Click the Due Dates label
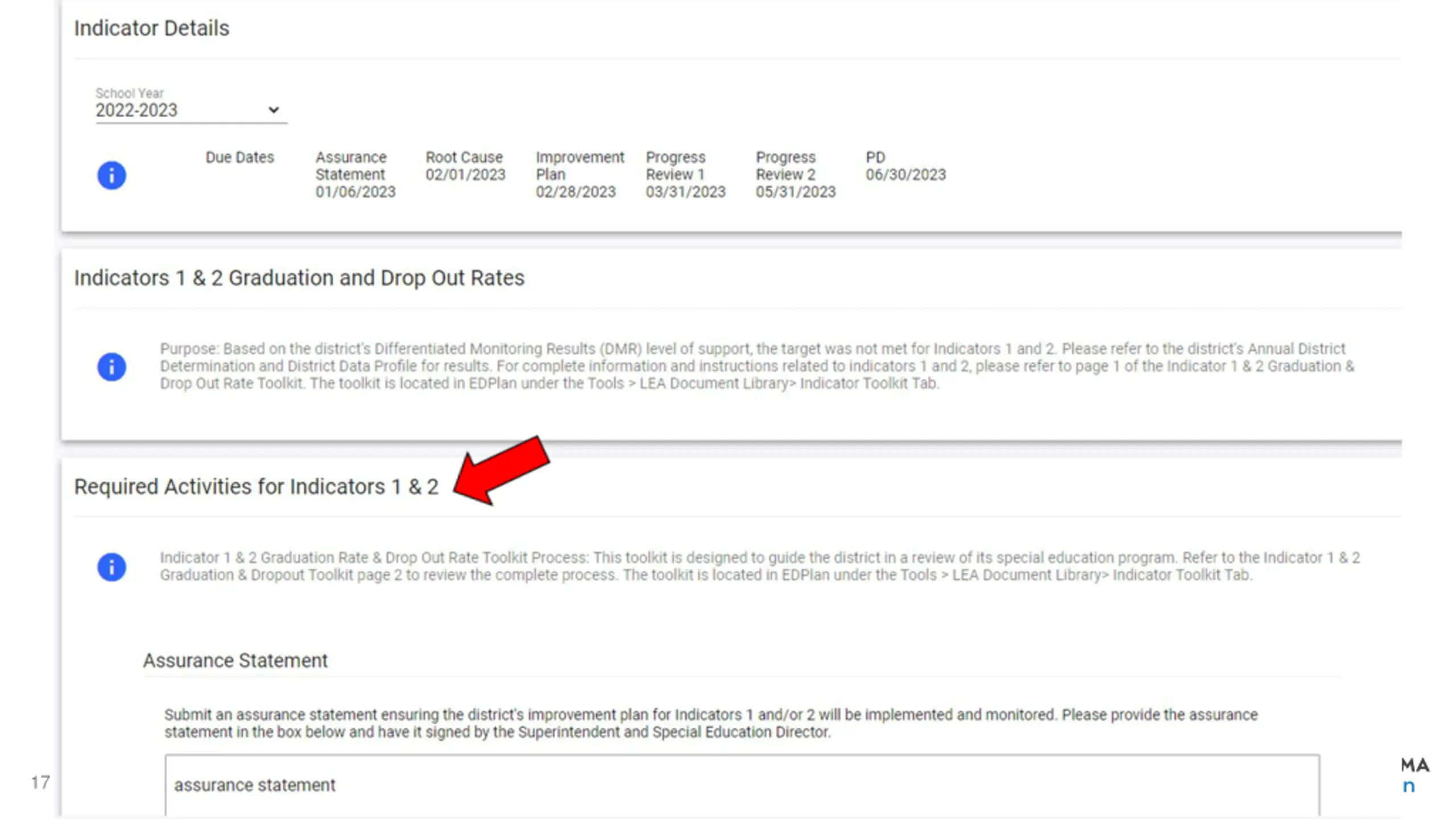The image size is (1456, 819). [x=239, y=158]
